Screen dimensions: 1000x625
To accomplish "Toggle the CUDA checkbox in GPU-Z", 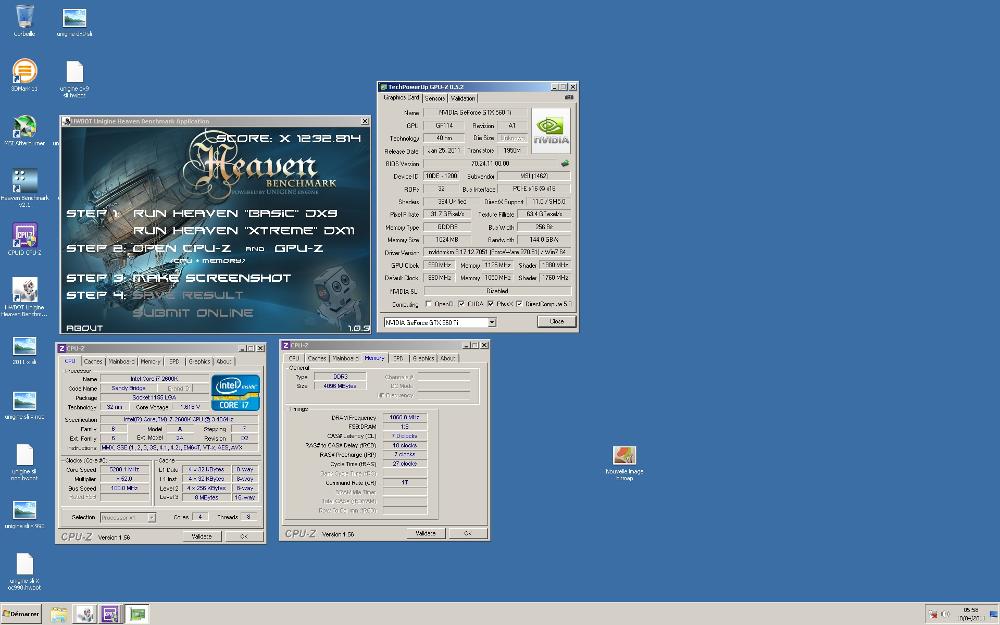I will pyautogui.click(x=461, y=304).
